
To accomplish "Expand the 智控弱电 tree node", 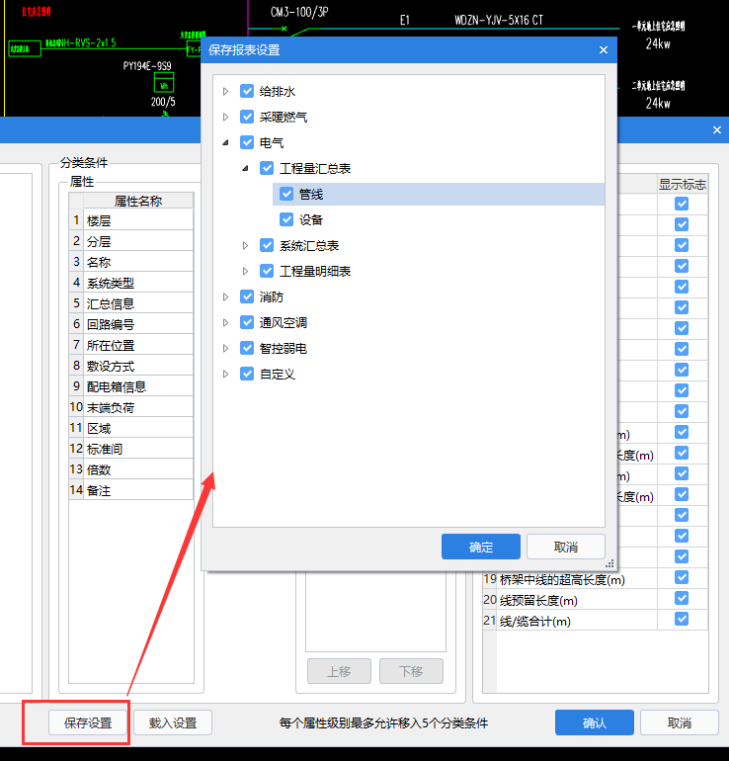I will tap(226, 349).
